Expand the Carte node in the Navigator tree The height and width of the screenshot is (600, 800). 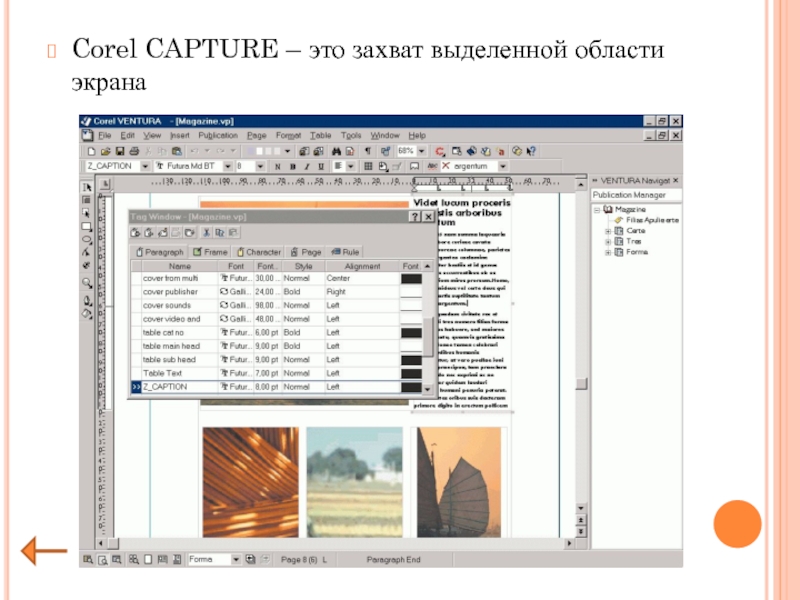click(607, 230)
